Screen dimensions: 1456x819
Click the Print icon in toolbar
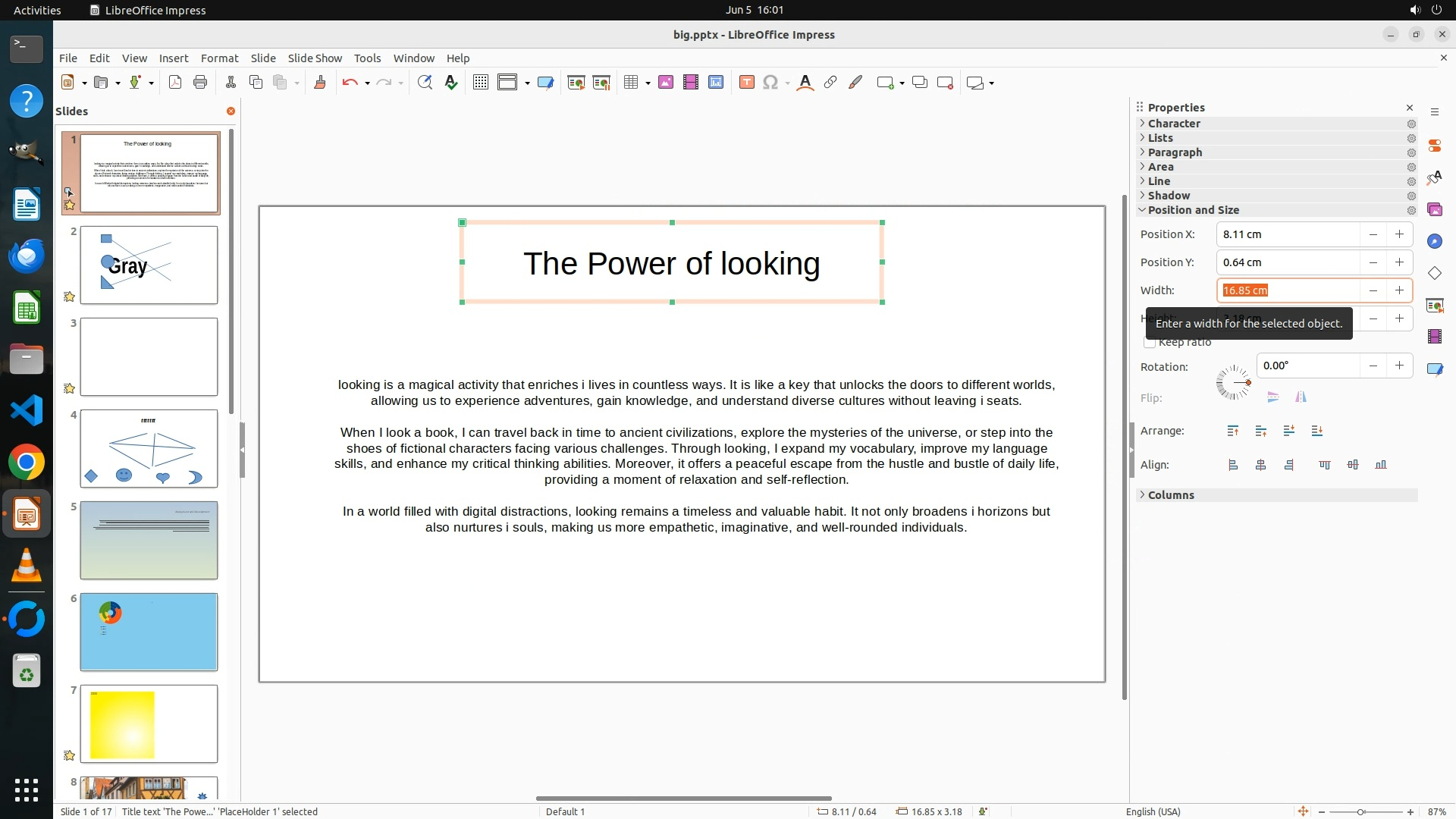(x=200, y=83)
